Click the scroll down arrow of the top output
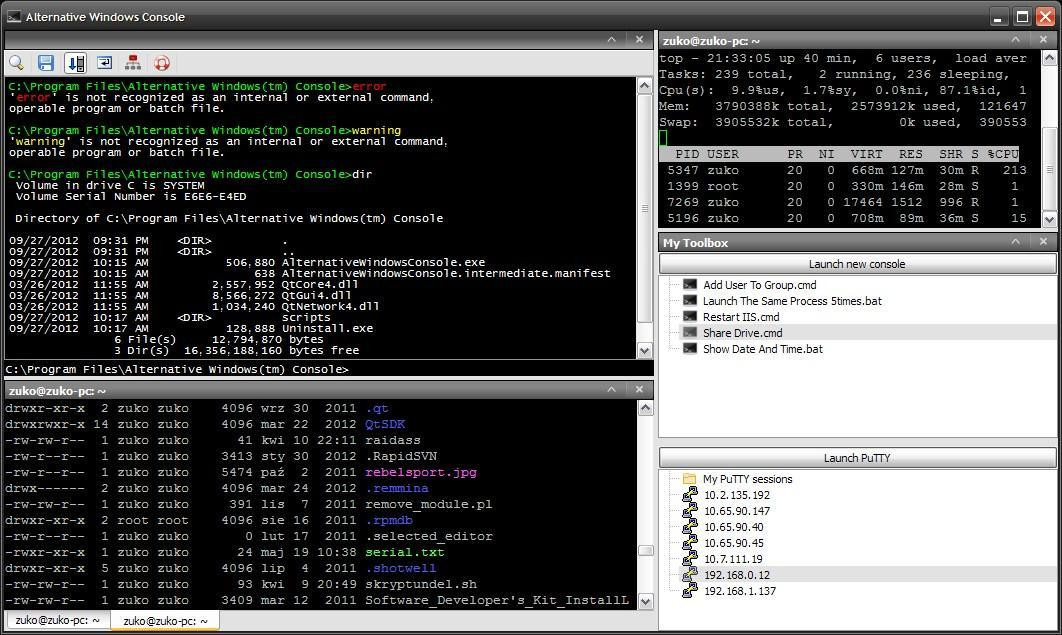This screenshot has width=1062, height=635. 1049,219
